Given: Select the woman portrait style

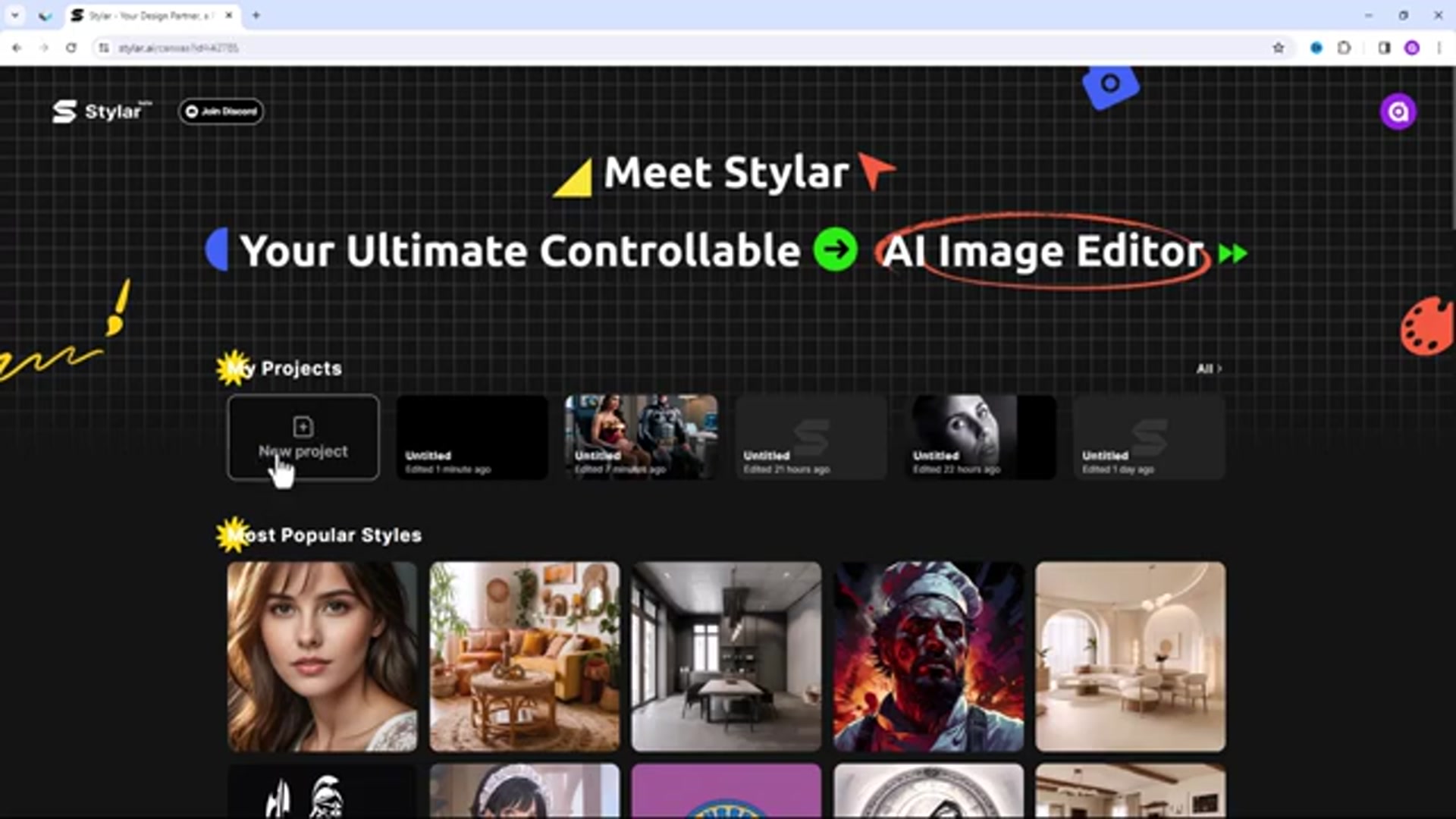Looking at the screenshot, I should [322, 657].
